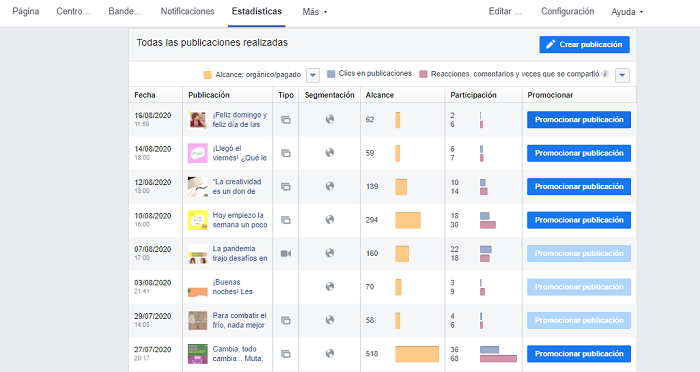The image size is (700, 372).
Task: Open the Alcance orgánico/pagado dropdown arrow
Action: point(313,75)
